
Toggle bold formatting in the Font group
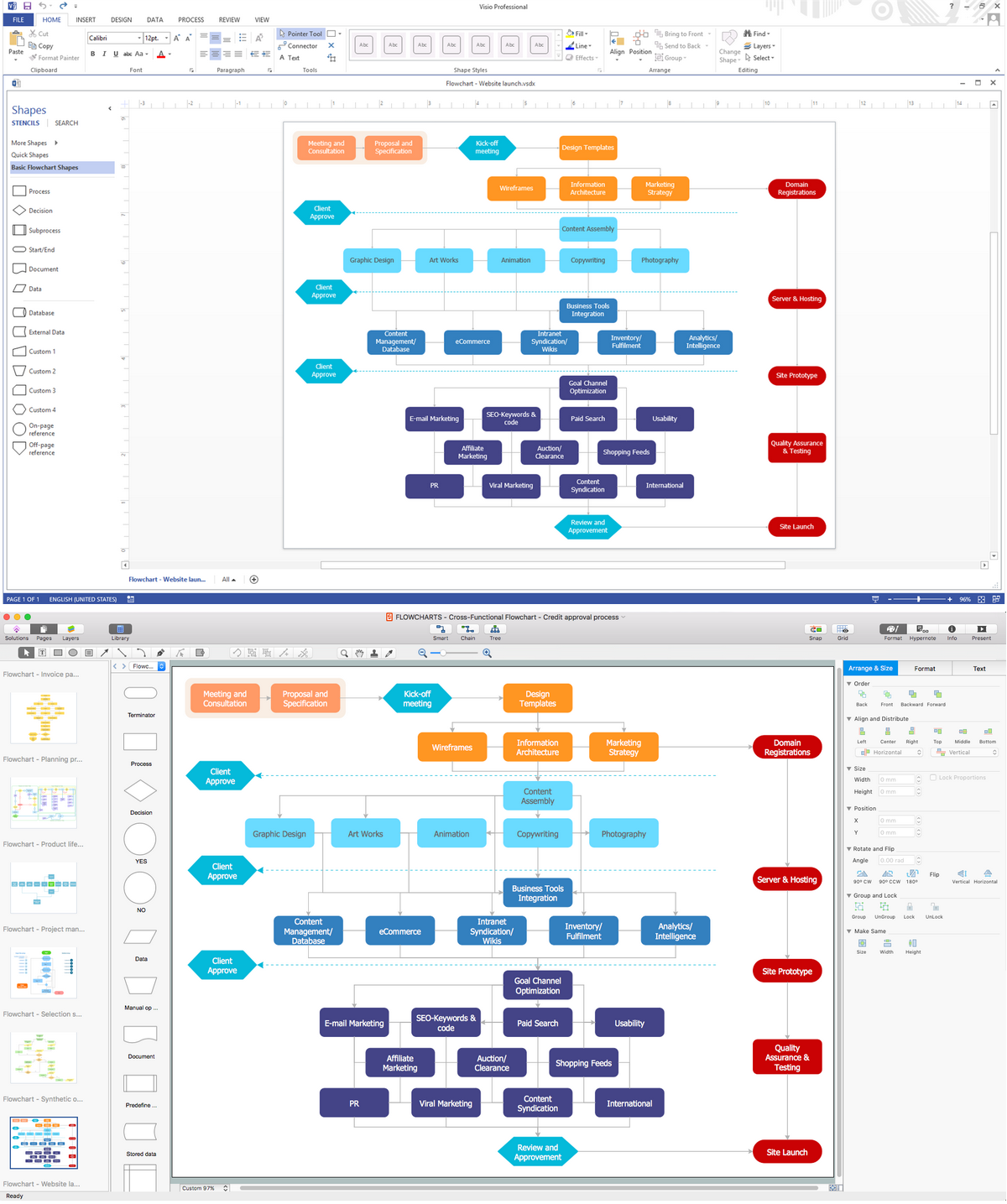click(x=92, y=53)
